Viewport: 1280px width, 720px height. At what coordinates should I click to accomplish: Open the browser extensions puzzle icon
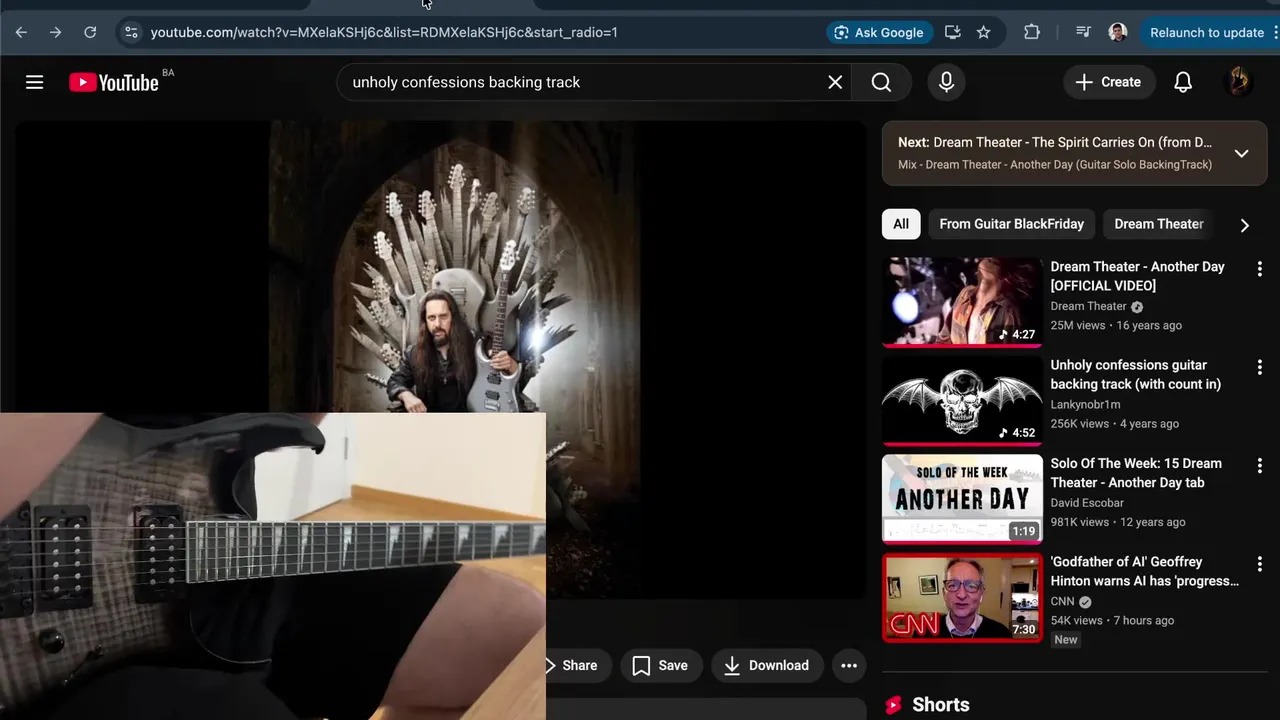tap(1032, 32)
